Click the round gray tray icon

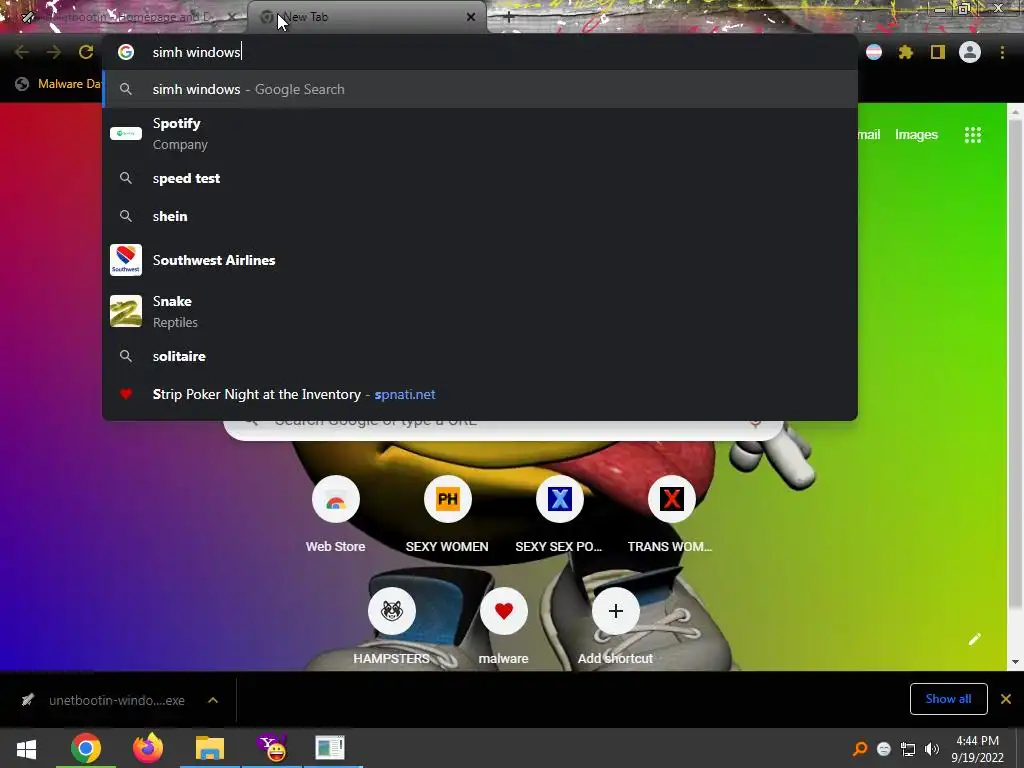pos(884,748)
